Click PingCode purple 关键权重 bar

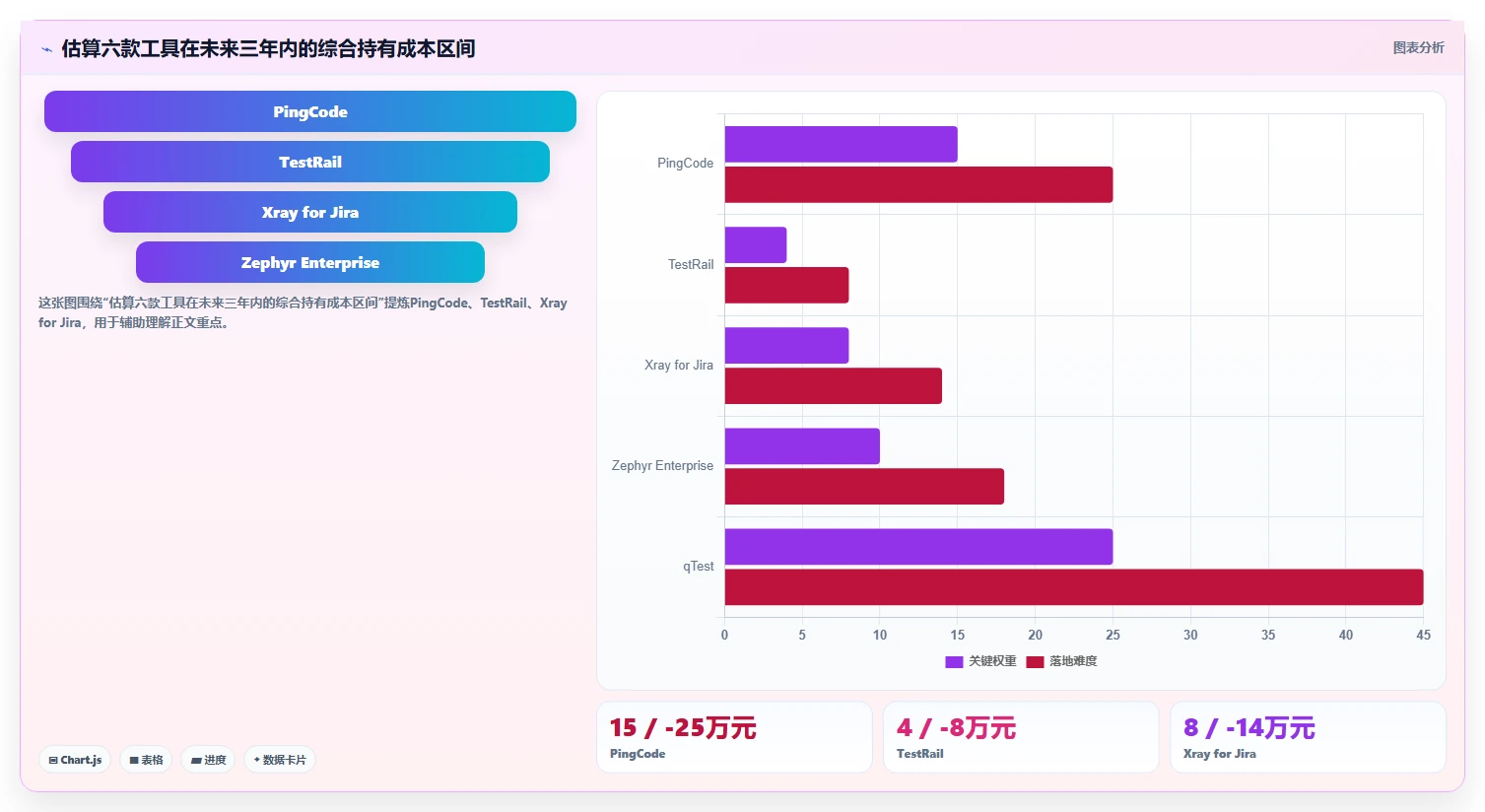[841, 144]
